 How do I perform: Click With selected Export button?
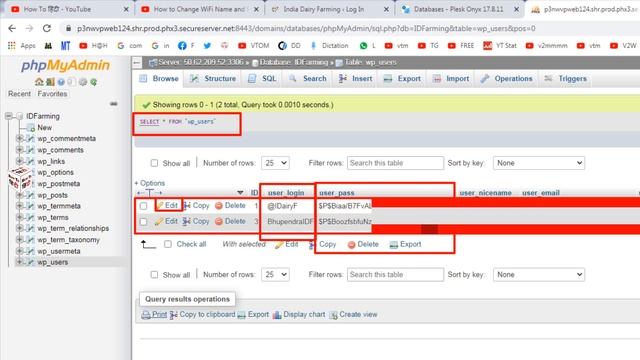tap(405, 244)
